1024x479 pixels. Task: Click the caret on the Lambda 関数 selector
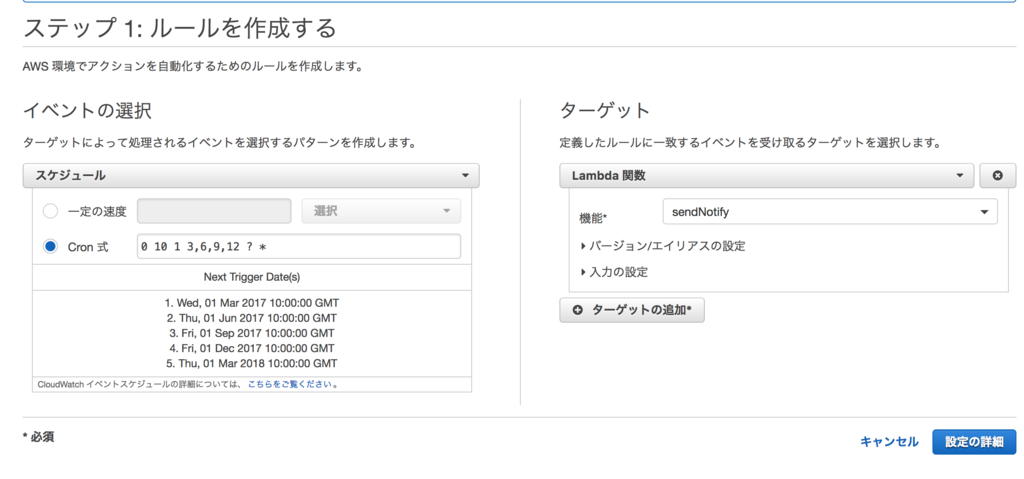point(959,176)
